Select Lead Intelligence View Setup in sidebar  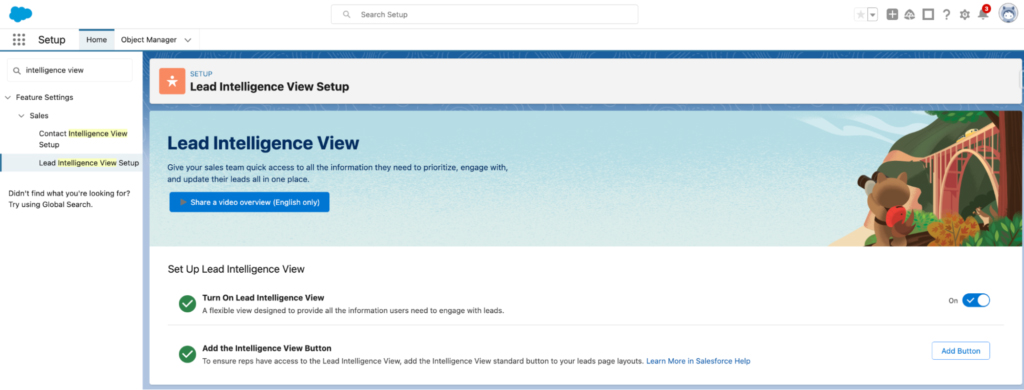coord(89,163)
